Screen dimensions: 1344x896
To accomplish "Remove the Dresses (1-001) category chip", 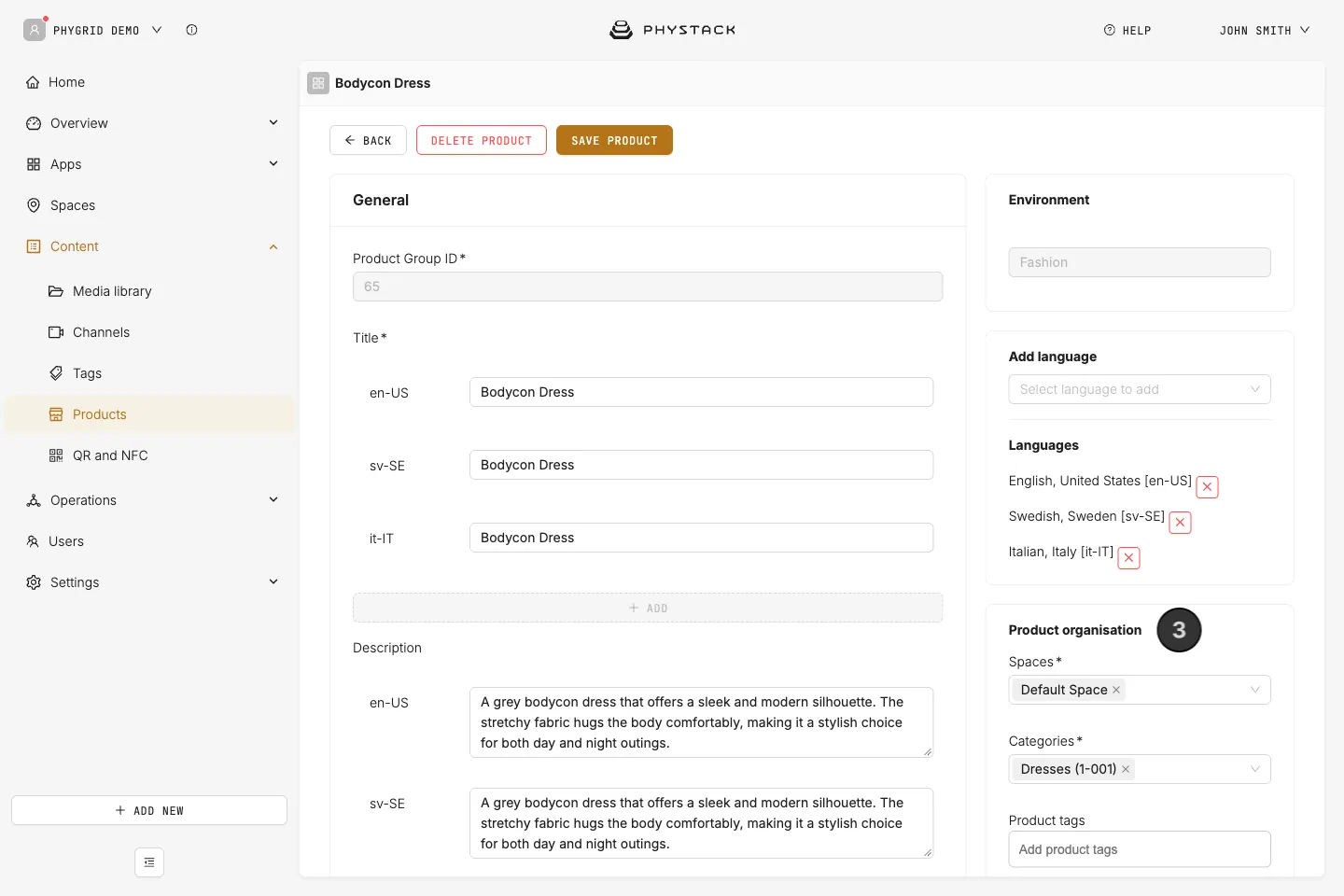I will click(1126, 769).
